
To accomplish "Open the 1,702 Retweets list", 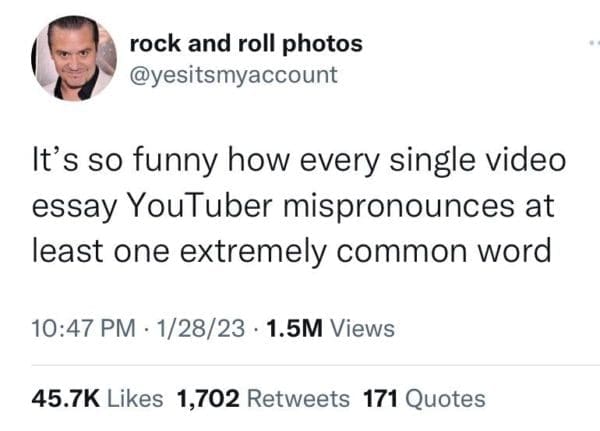I will click(x=262, y=398).
